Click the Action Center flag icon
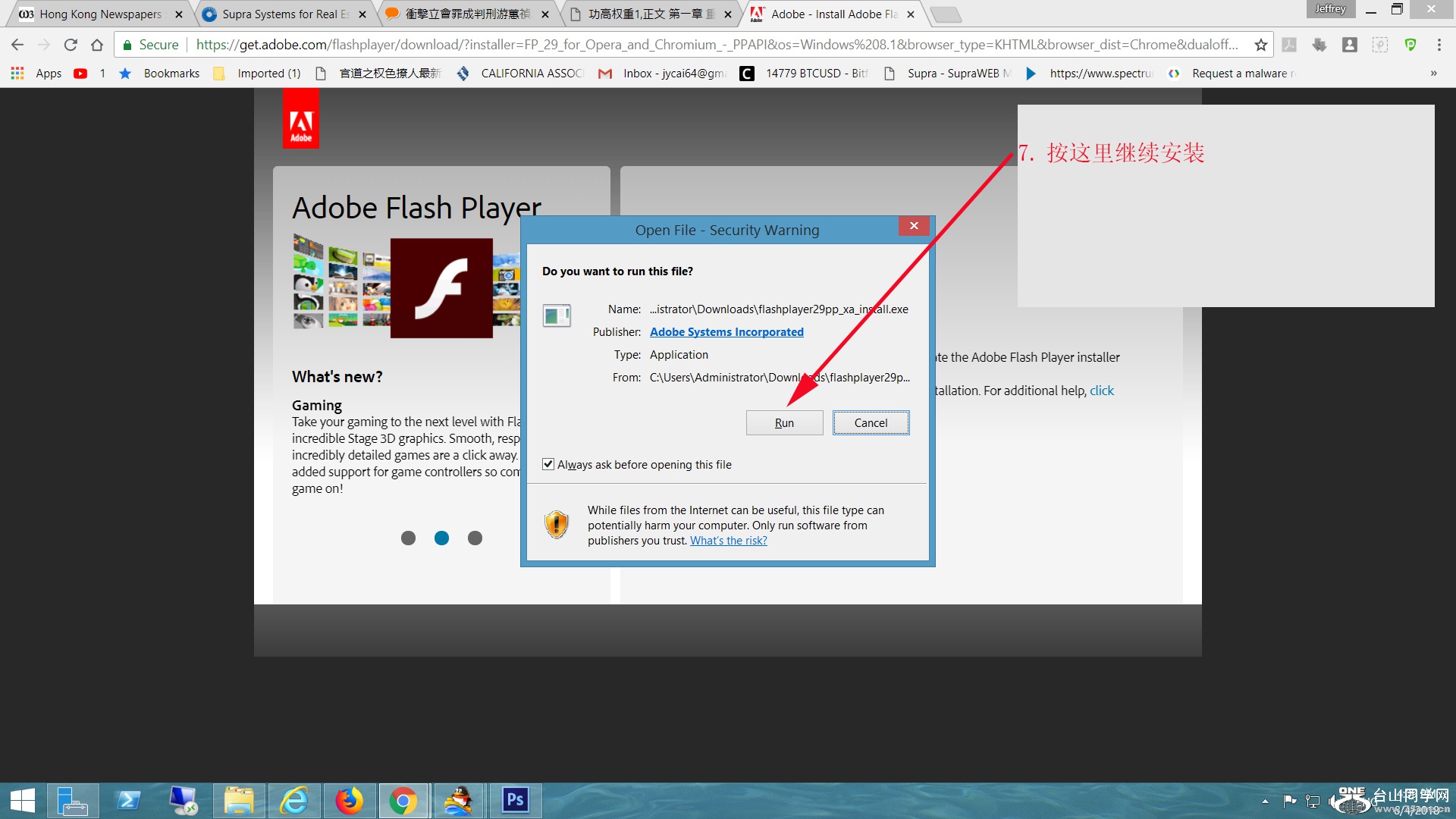1456x819 pixels. 1290,801
